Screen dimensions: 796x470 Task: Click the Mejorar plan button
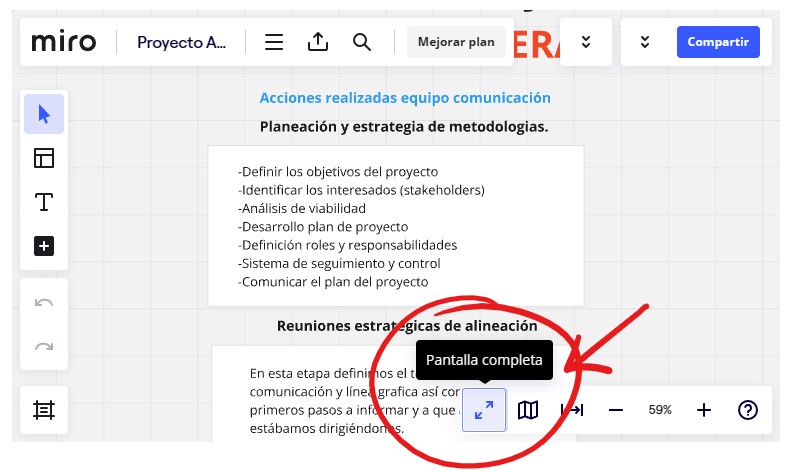(x=456, y=42)
